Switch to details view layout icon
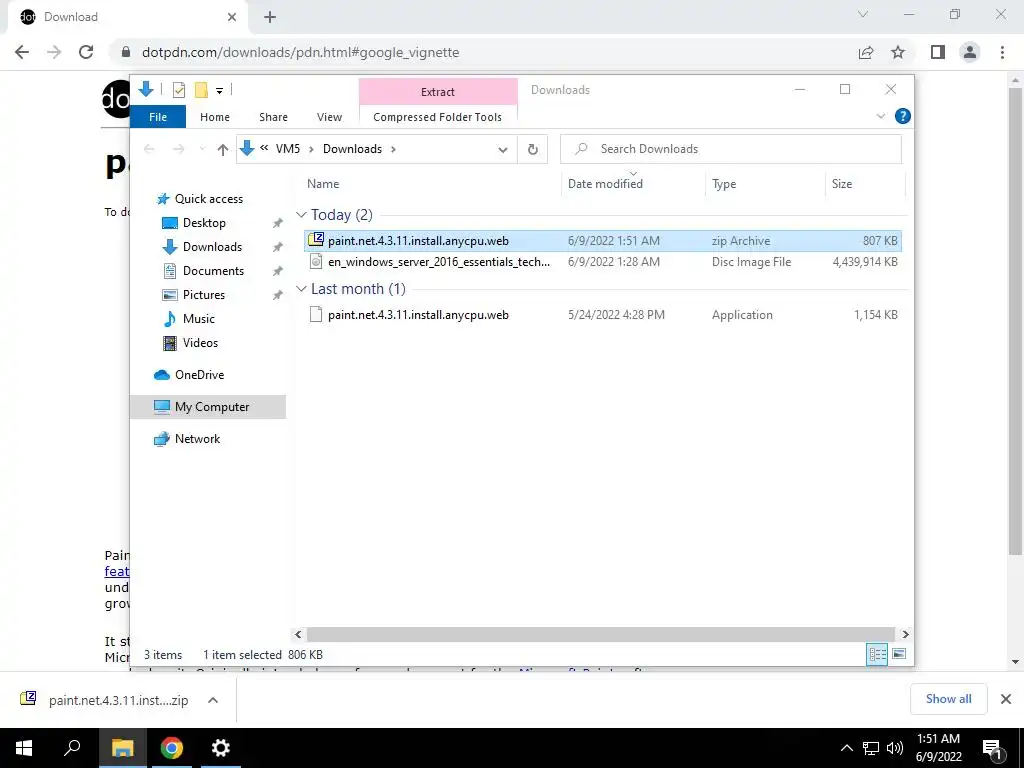The height and width of the screenshot is (768, 1024). (x=877, y=654)
